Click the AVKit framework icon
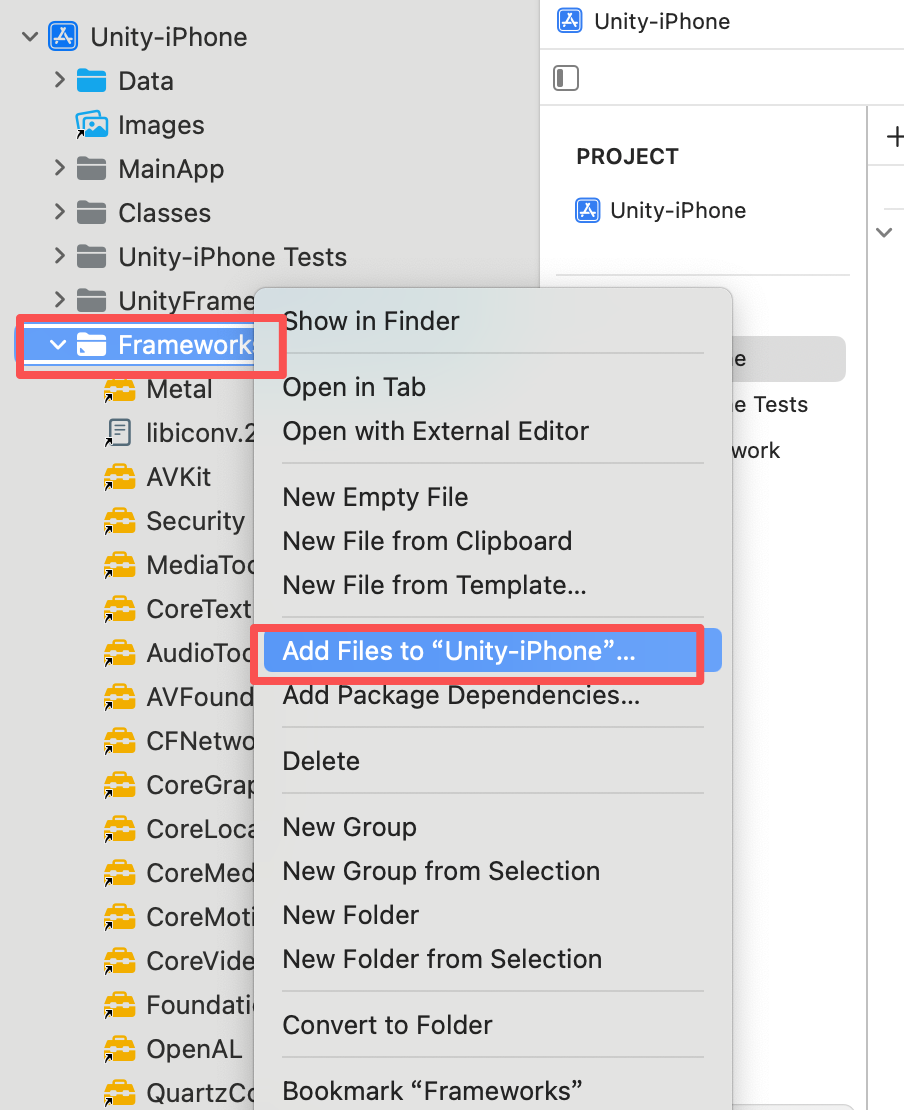This screenshot has width=904, height=1110. (x=119, y=477)
